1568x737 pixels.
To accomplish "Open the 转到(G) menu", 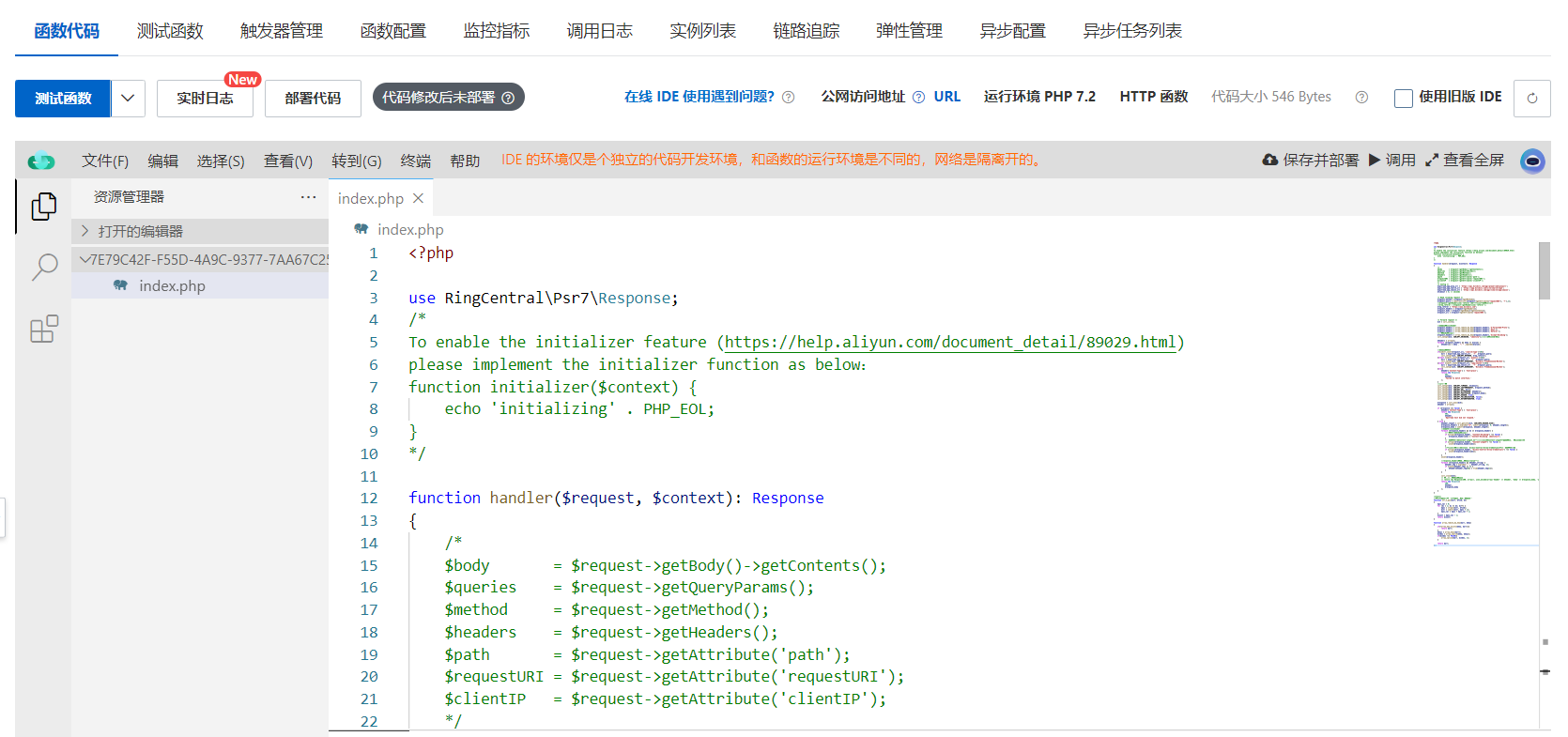I will pos(357,161).
